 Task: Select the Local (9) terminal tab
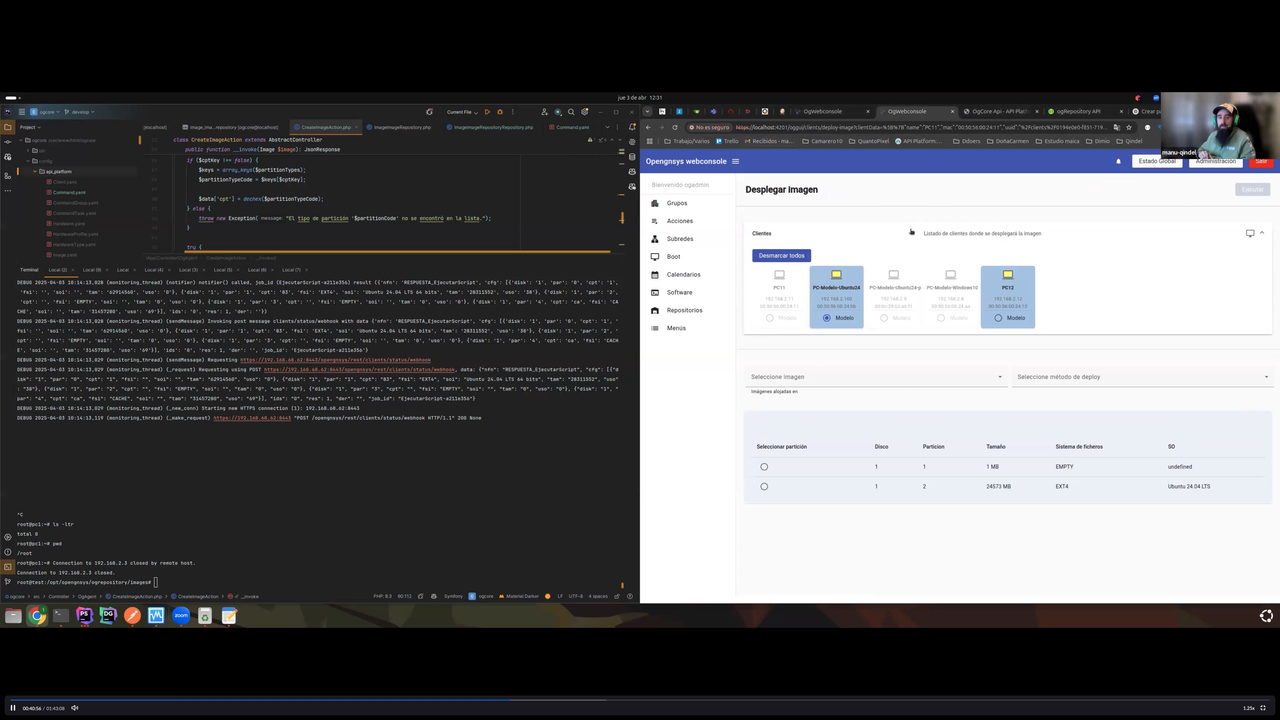click(x=92, y=270)
